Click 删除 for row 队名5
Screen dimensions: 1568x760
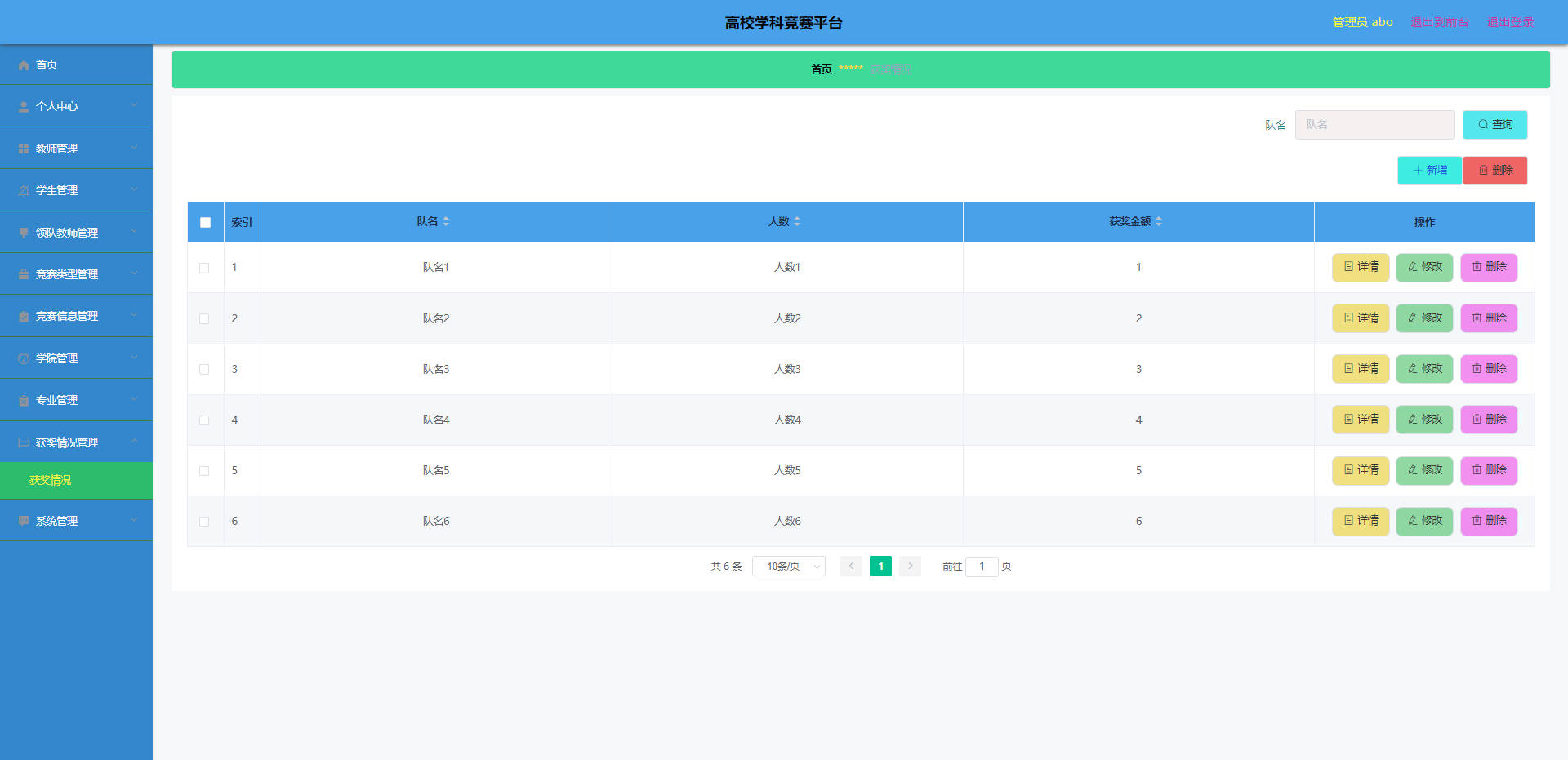(1489, 470)
